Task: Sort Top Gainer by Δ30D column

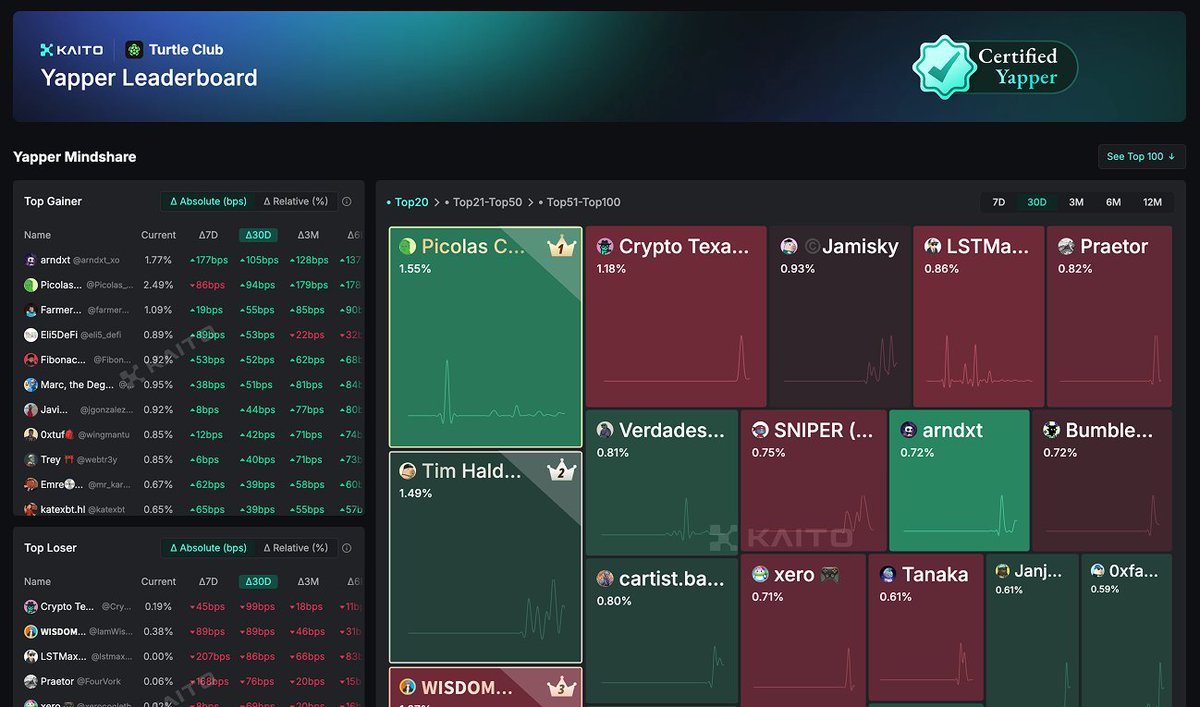Action: (x=258, y=235)
